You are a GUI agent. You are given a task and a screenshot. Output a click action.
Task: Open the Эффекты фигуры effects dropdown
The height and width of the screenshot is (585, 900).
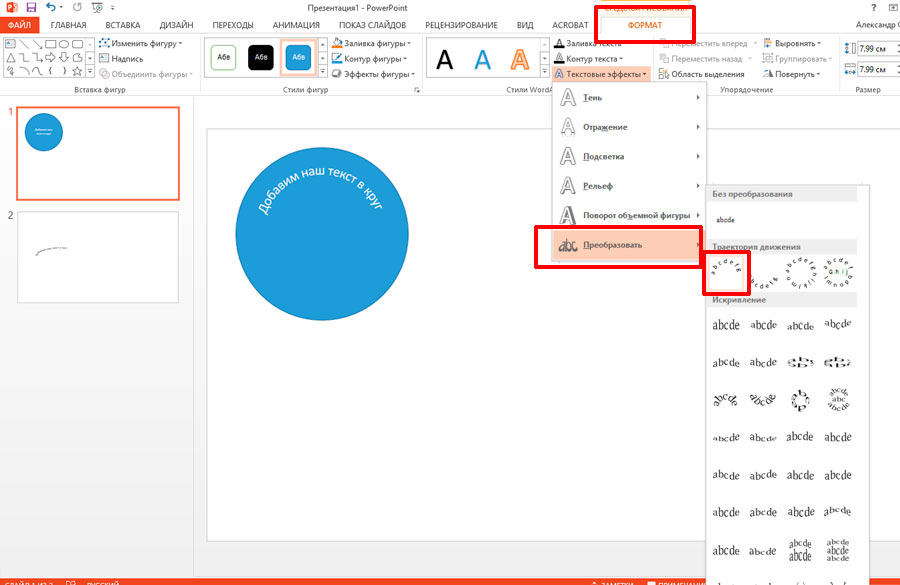coord(373,74)
